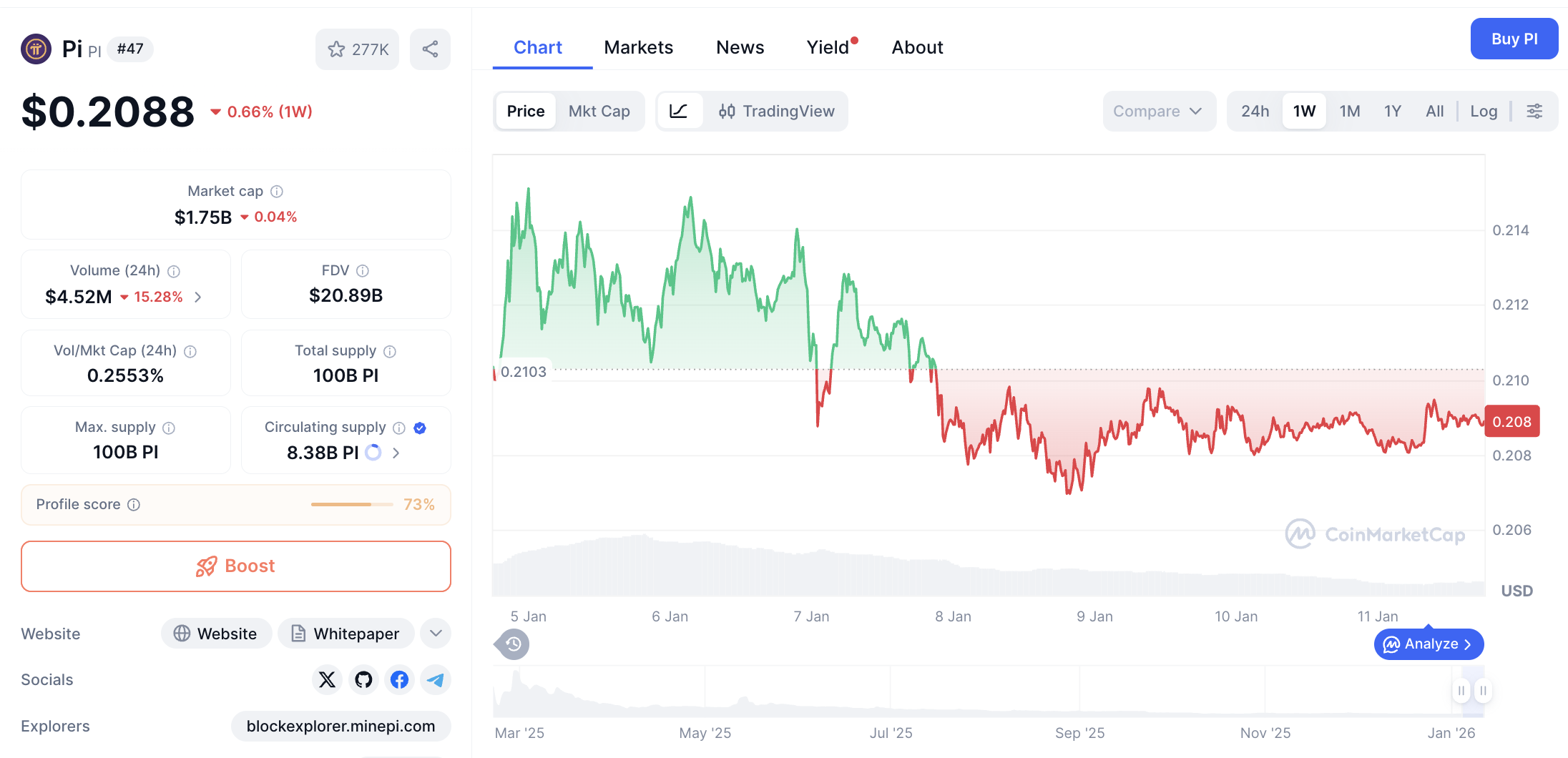This screenshot has width=1568, height=758.
Task: Enable Log scale on the chart
Action: (1484, 111)
